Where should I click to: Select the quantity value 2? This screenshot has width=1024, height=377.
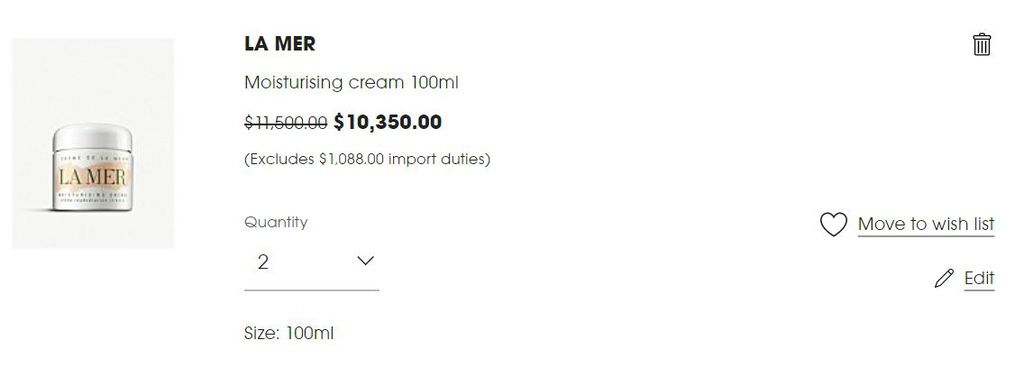pyautogui.click(x=263, y=262)
